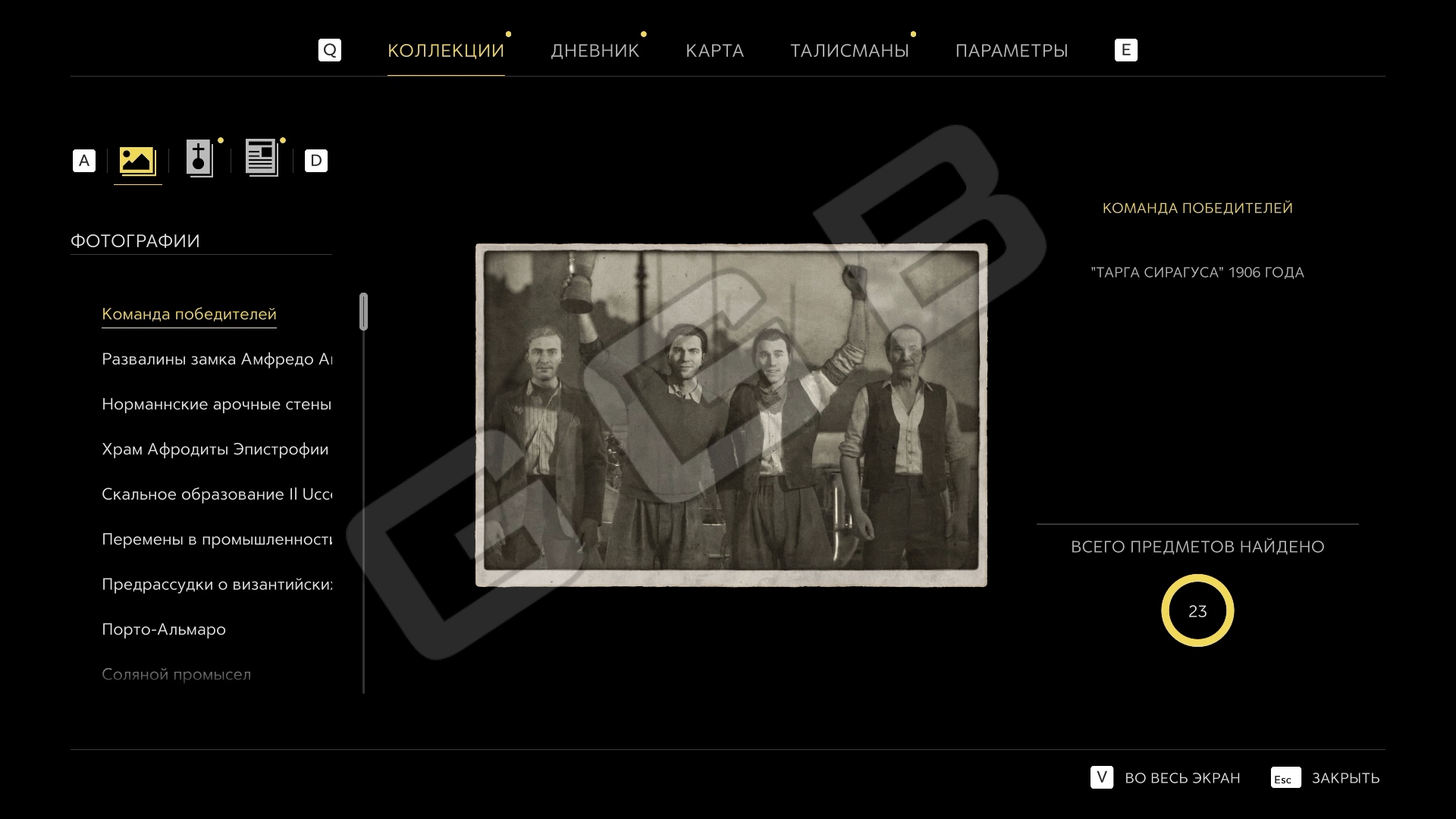This screenshot has height=819, width=1456.
Task: Click the photo list scrollbar handle
Action: (x=364, y=312)
